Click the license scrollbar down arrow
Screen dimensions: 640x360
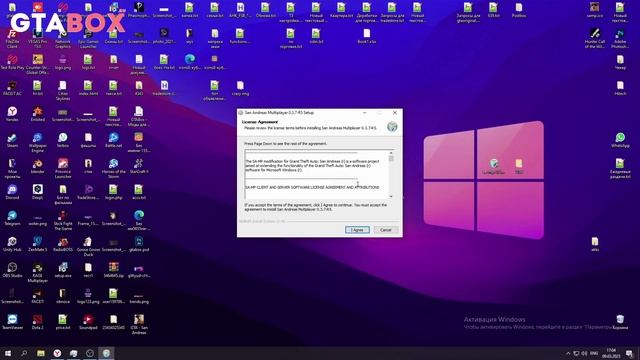[391, 196]
